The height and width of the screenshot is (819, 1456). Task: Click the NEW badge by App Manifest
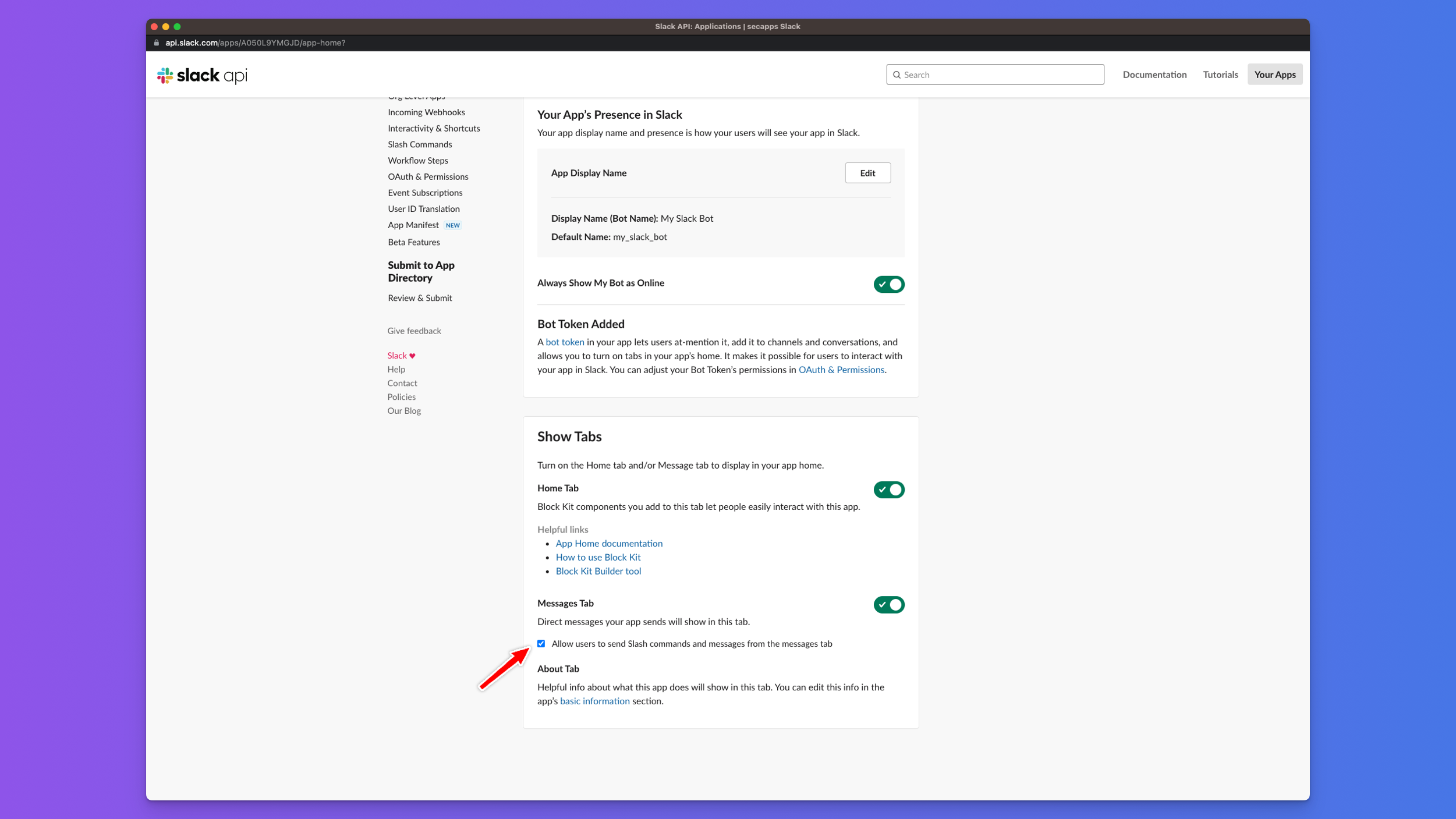coord(453,225)
